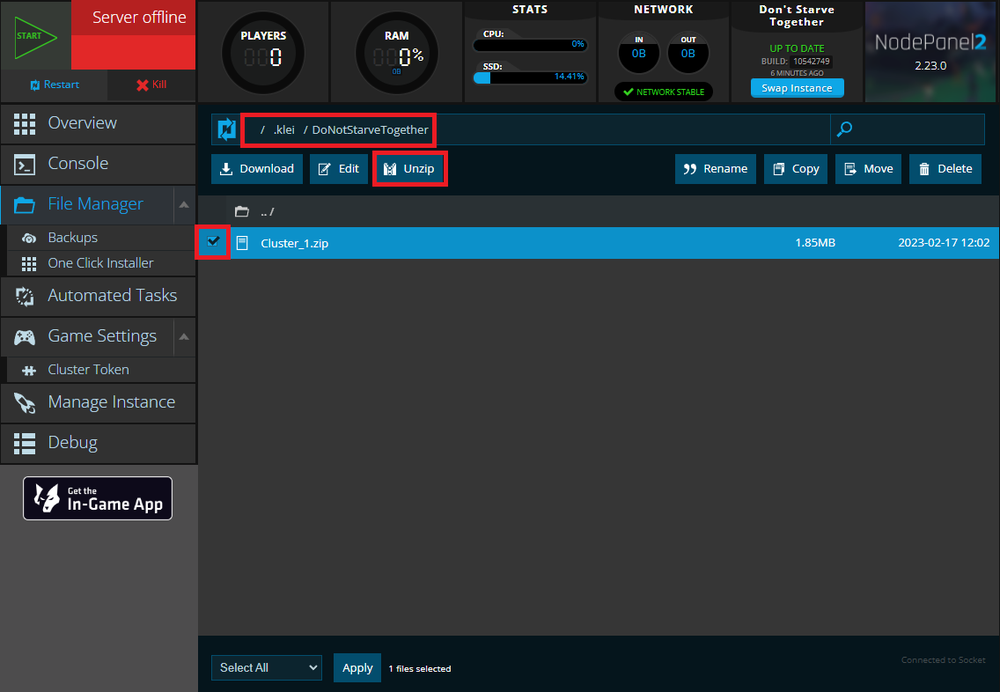
Task: Kill the server process
Action: 151,85
